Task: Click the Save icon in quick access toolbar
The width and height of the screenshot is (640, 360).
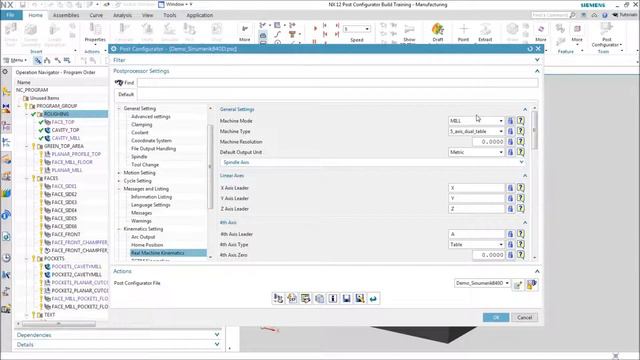Action: pyautogui.click(x=23, y=5)
